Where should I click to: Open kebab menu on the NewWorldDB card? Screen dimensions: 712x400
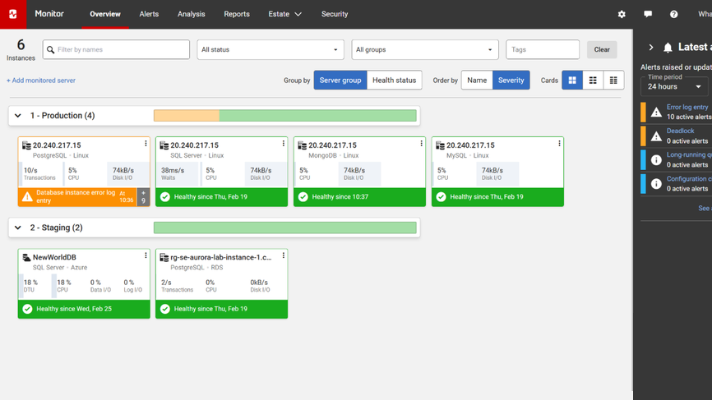tap(145, 256)
